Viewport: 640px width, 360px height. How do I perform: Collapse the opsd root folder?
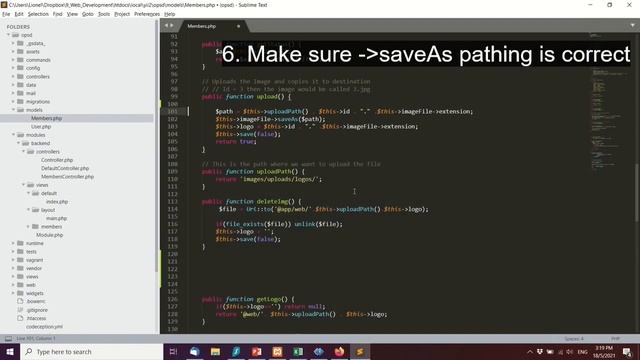pyautogui.click(x=8, y=35)
